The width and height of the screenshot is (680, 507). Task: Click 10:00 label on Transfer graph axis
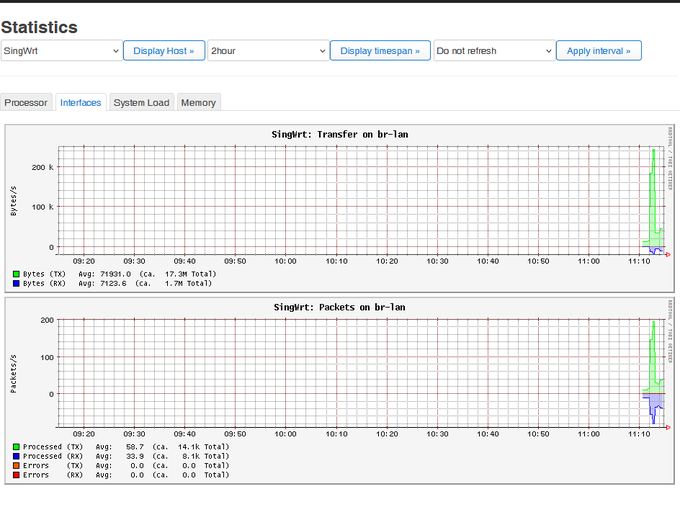coord(285,261)
